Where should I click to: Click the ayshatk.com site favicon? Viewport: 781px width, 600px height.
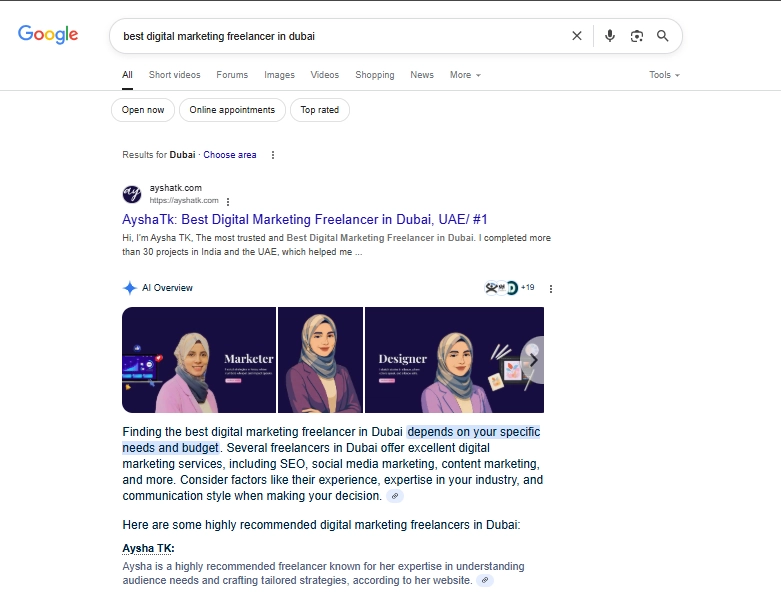[x=131, y=194]
